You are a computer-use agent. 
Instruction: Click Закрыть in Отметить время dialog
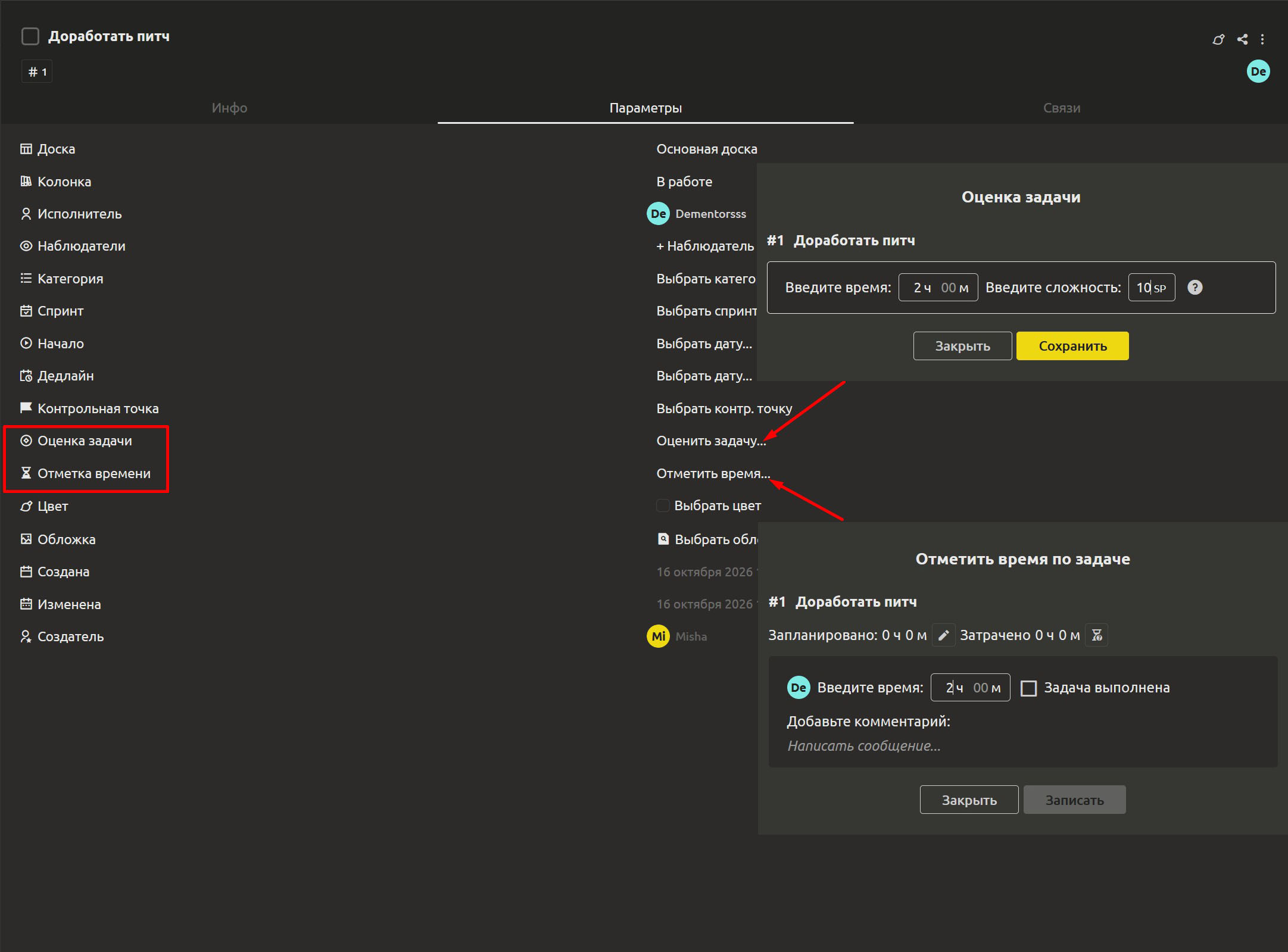click(969, 800)
